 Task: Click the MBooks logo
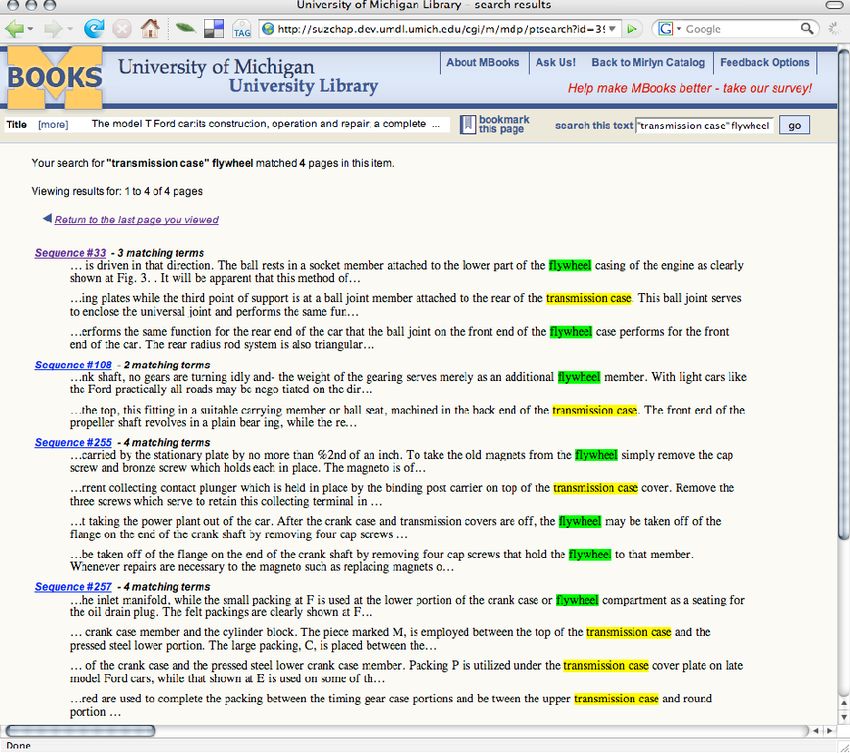pos(55,77)
